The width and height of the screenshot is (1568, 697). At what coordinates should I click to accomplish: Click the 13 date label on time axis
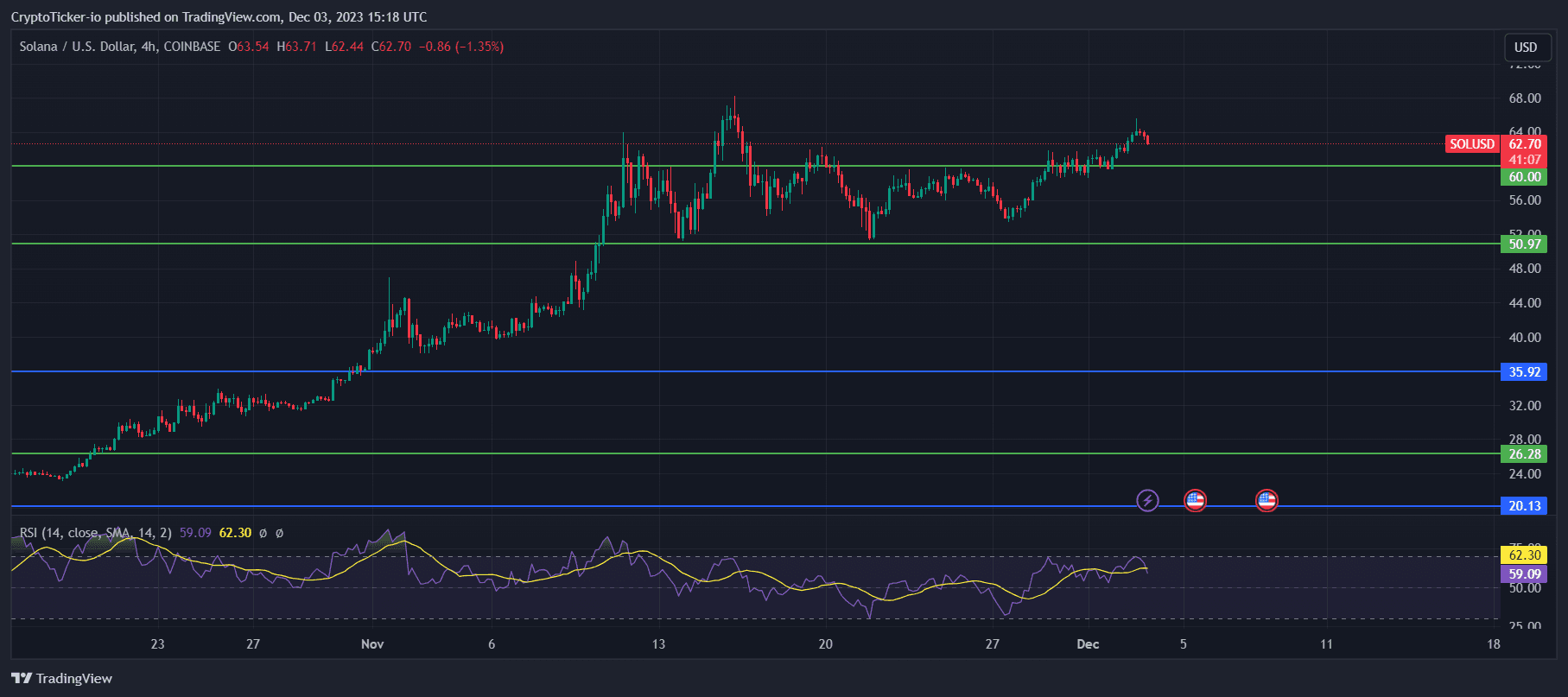click(x=658, y=643)
